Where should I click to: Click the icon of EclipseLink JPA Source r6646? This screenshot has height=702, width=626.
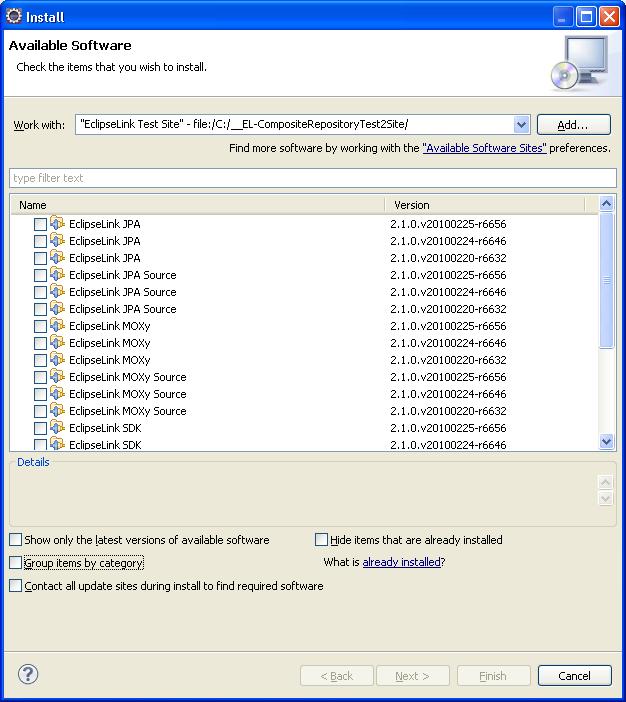click(x=57, y=291)
